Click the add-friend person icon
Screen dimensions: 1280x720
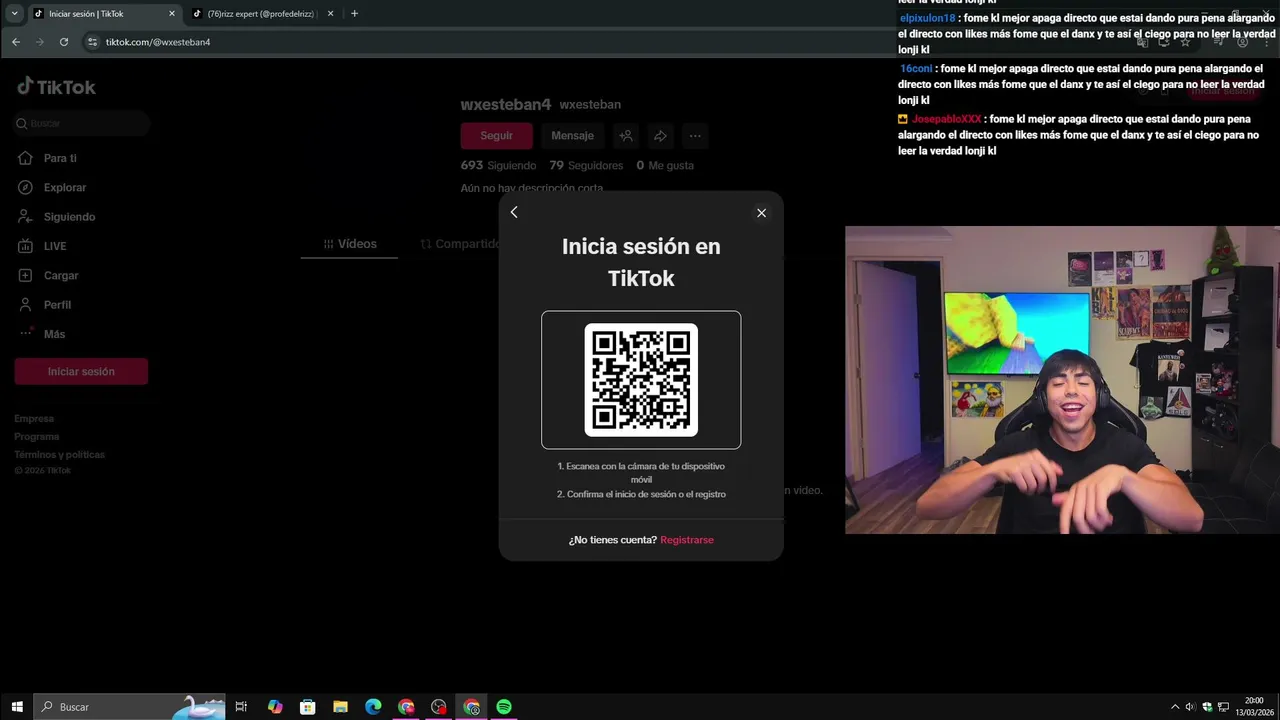(626, 136)
